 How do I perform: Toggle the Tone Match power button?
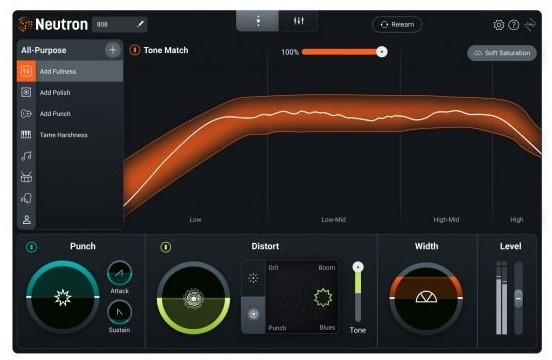click(x=134, y=50)
